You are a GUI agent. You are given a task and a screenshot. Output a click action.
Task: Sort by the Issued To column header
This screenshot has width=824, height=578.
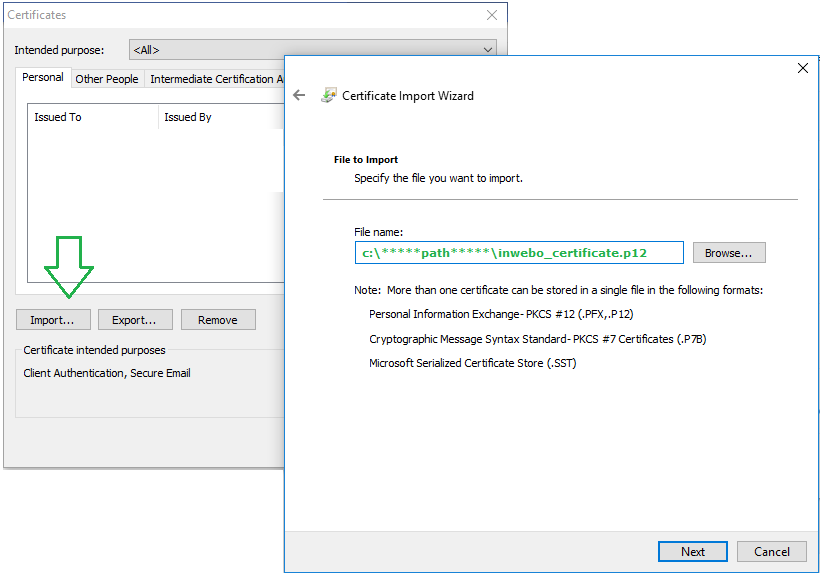[92, 117]
